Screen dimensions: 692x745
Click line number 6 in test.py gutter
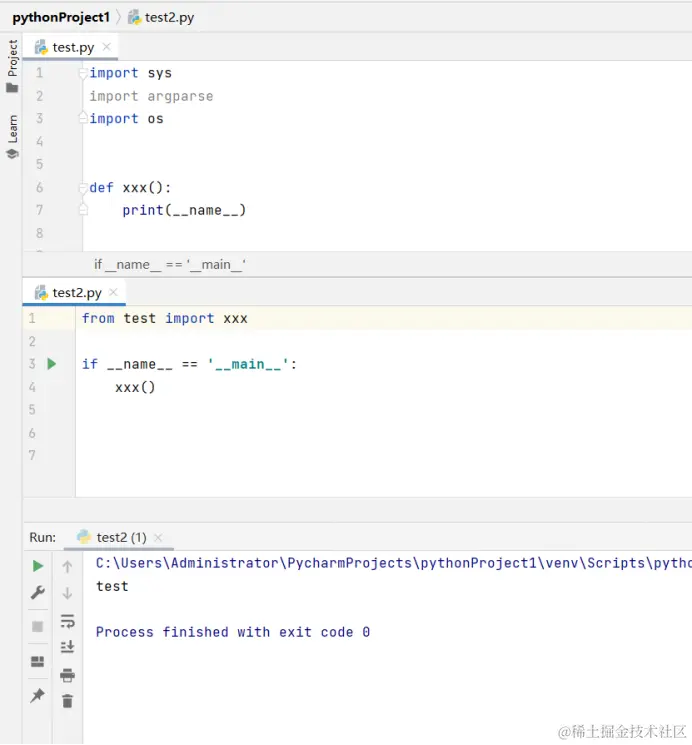(x=39, y=187)
